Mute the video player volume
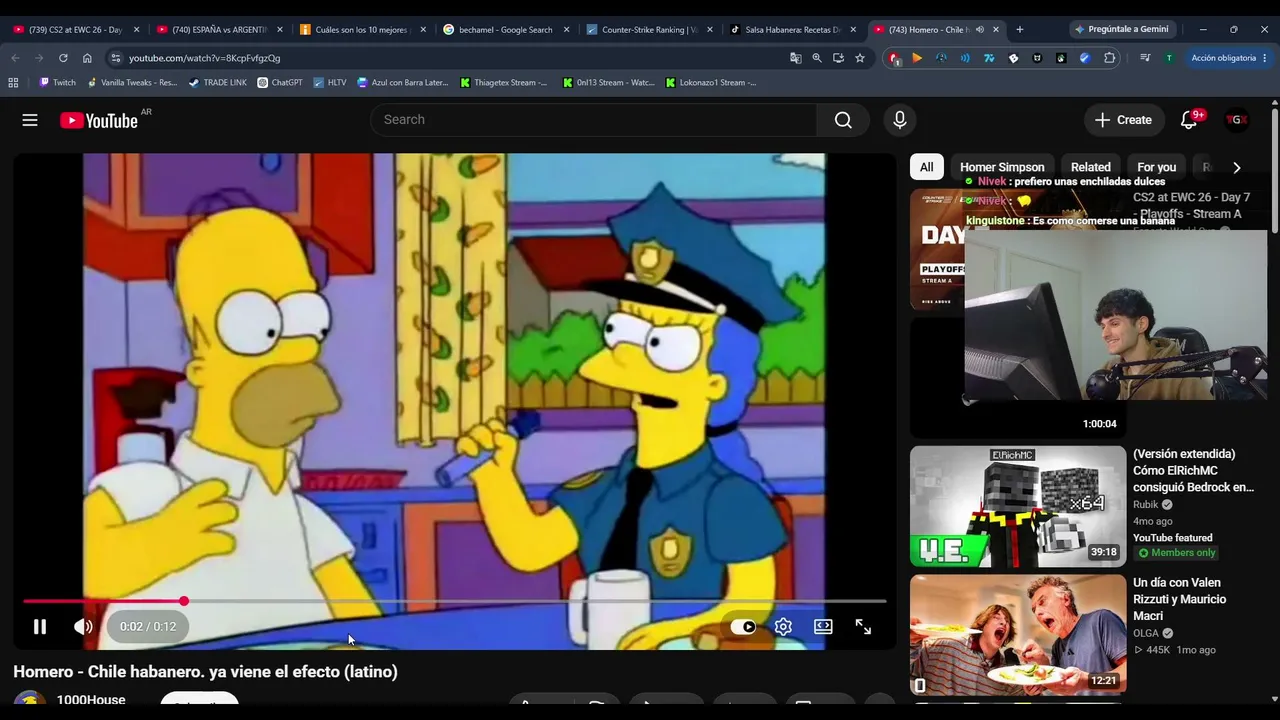Image resolution: width=1280 pixels, height=720 pixels. [x=83, y=627]
